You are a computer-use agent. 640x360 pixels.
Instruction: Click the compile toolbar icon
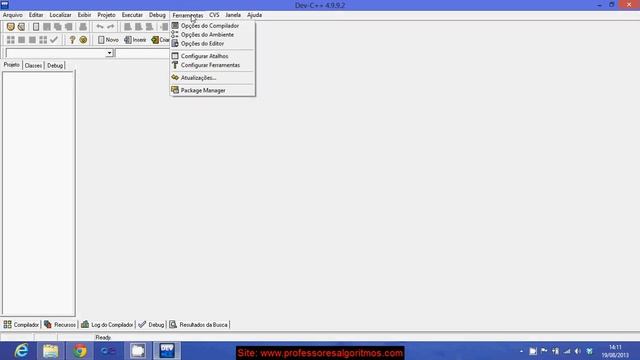click(x=11, y=40)
